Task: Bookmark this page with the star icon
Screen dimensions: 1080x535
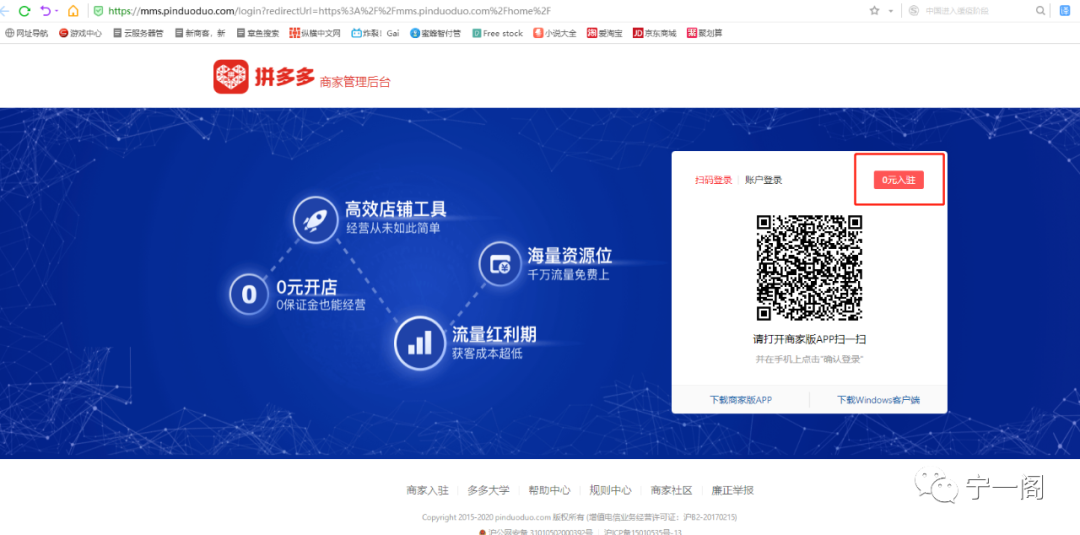Action: tap(875, 11)
